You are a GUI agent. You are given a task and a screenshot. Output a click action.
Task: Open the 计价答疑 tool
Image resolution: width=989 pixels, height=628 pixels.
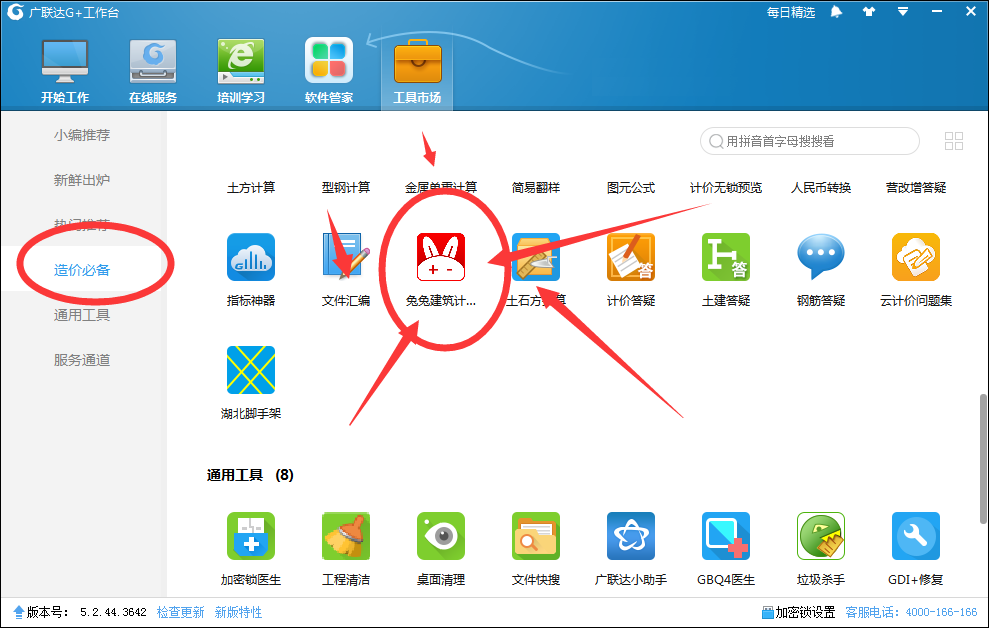coord(631,257)
